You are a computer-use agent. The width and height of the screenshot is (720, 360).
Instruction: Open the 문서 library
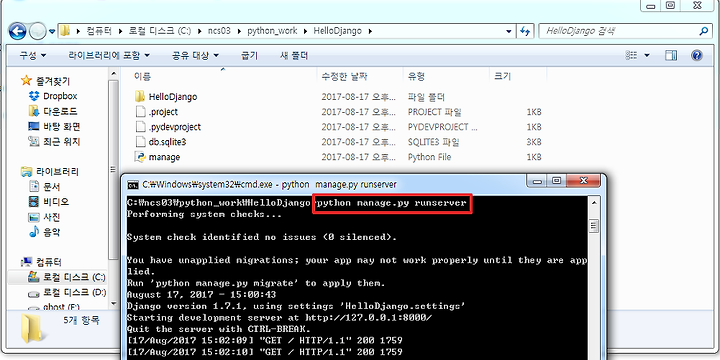coord(51,187)
